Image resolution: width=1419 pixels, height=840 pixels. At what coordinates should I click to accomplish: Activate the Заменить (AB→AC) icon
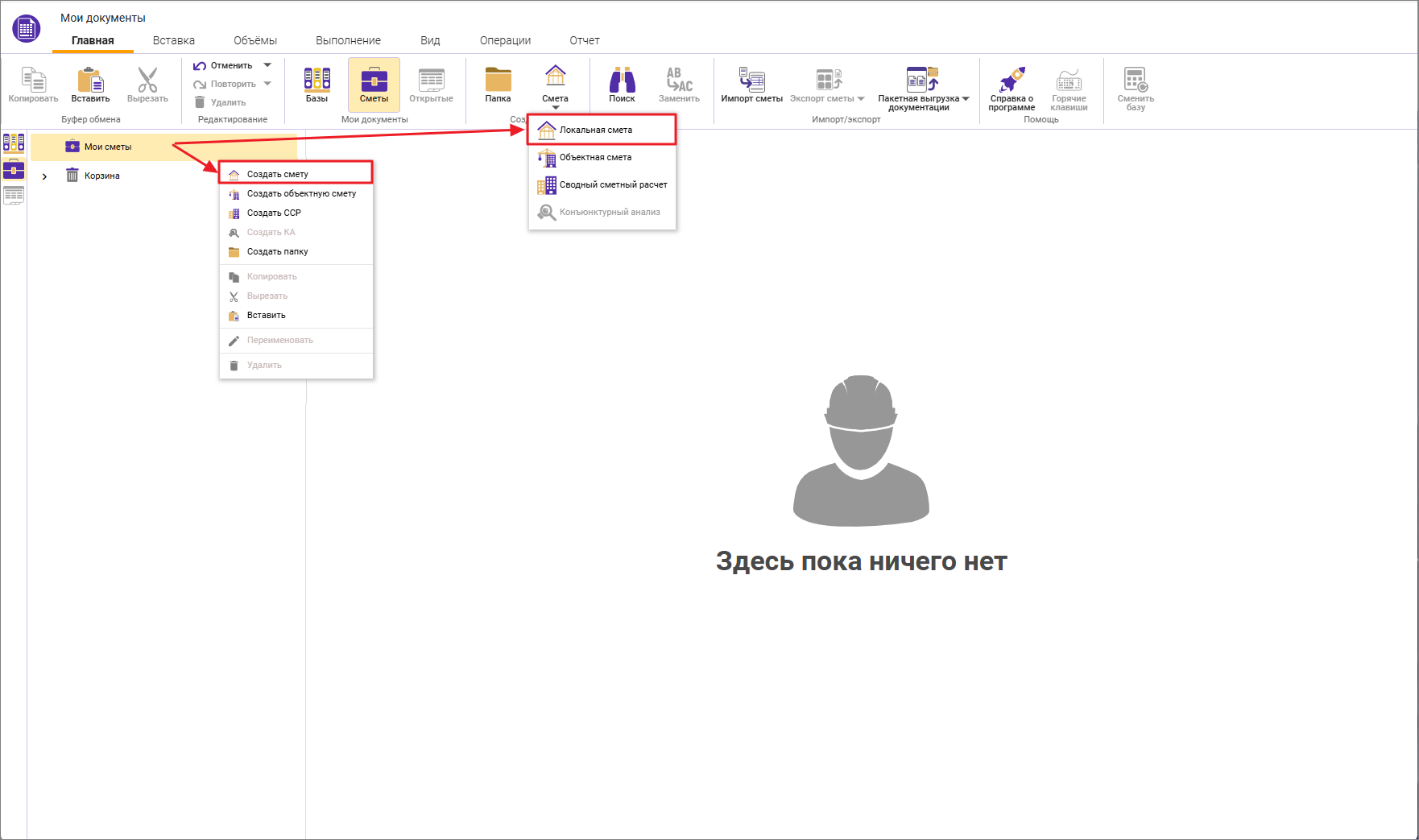[678, 85]
